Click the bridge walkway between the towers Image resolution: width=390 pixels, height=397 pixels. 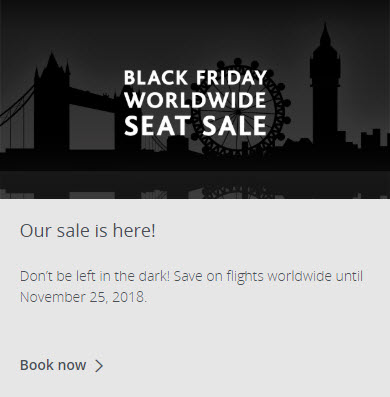tap(92, 99)
